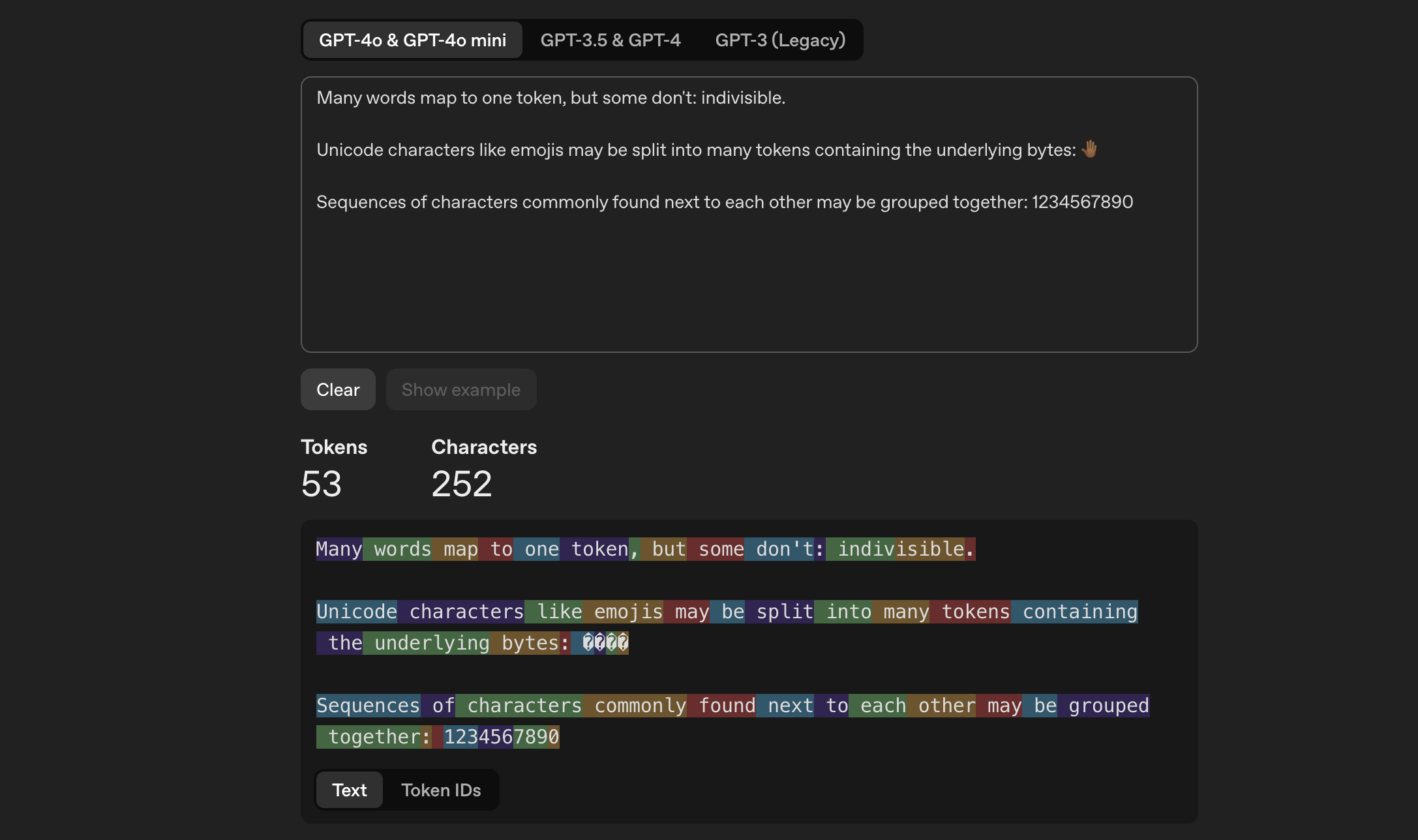Screen dimensions: 1418x840
Task: Click the Show example button
Action: click(460, 389)
